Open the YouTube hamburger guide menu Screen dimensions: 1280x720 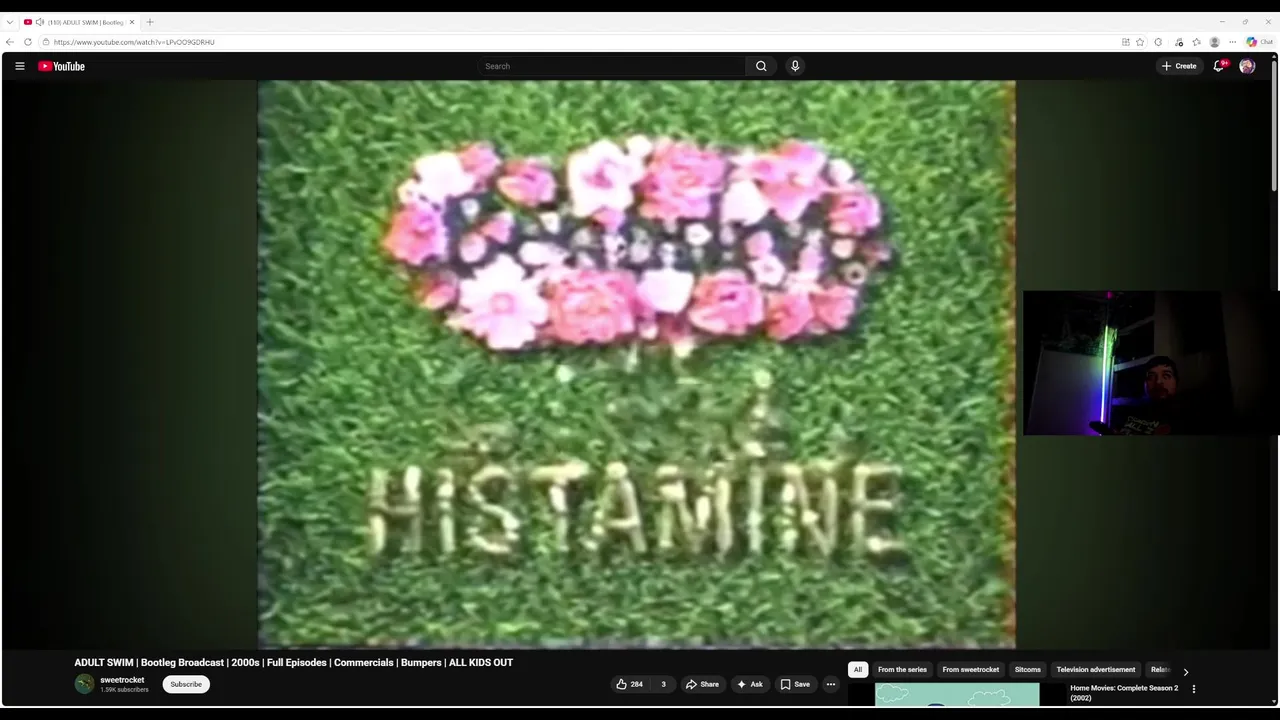pyautogui.click(x=19, y=66)
